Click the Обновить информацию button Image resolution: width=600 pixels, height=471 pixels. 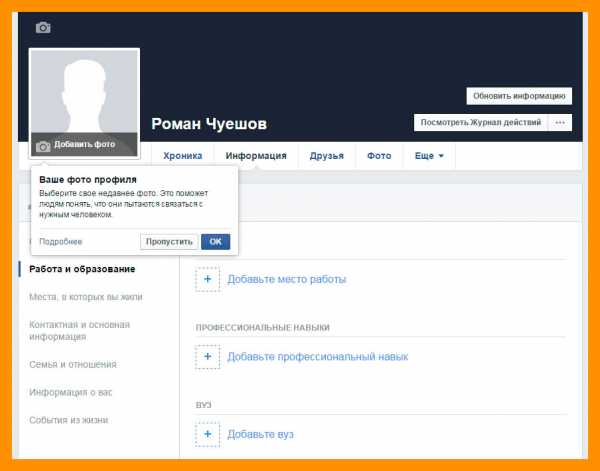pyautogui.click(x=519, y=96)
